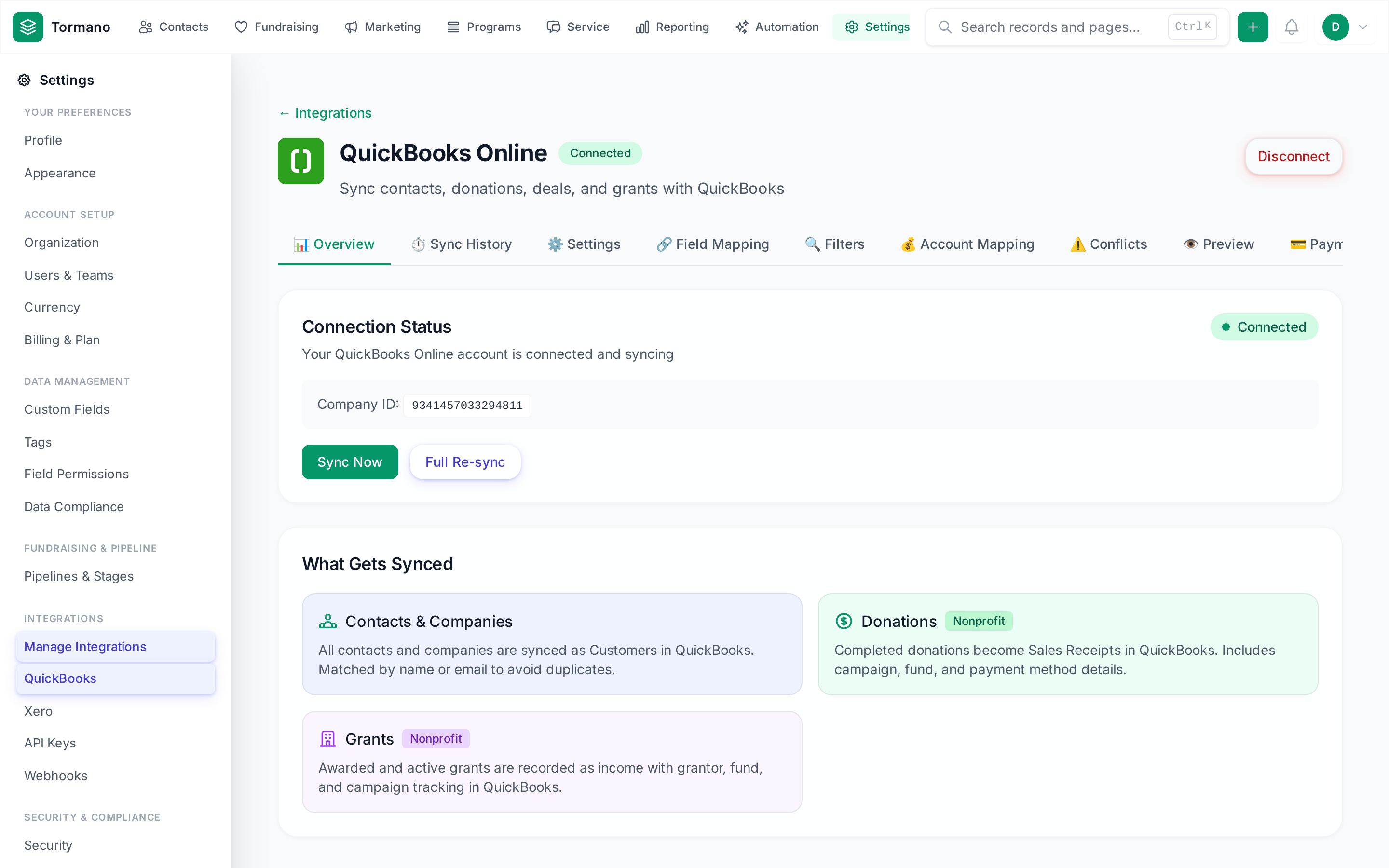This screenshot has width=1389, height=868.
Task: Open the partially visible Payments tab
Action: [x=1316, y=244]
